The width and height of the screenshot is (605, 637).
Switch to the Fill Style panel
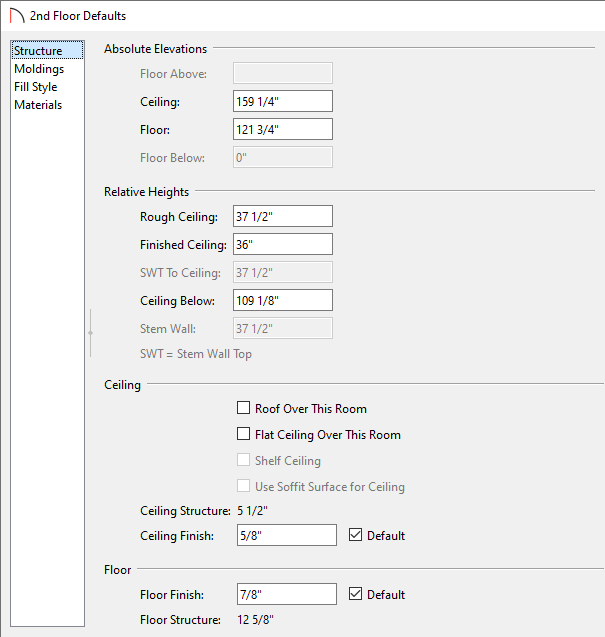point(36,87)
